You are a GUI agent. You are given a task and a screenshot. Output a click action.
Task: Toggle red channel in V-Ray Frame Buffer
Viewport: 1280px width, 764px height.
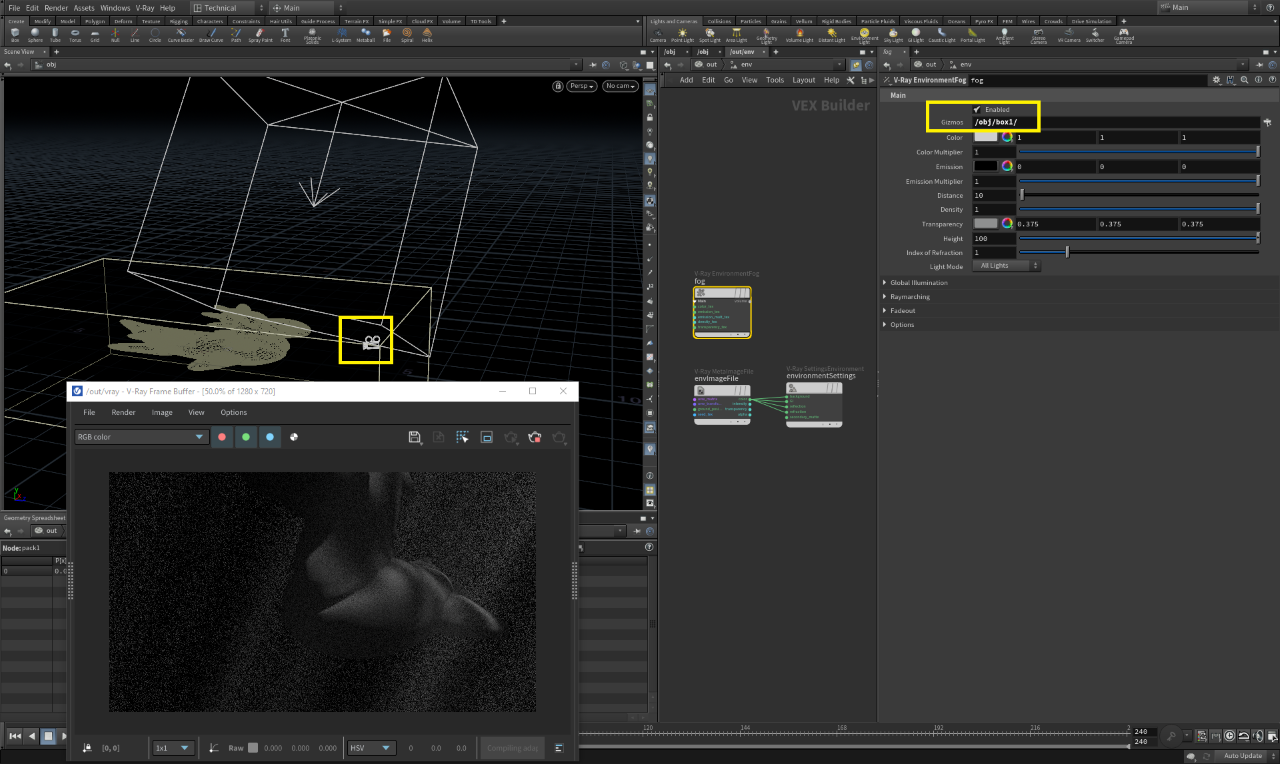coord(222,437)
